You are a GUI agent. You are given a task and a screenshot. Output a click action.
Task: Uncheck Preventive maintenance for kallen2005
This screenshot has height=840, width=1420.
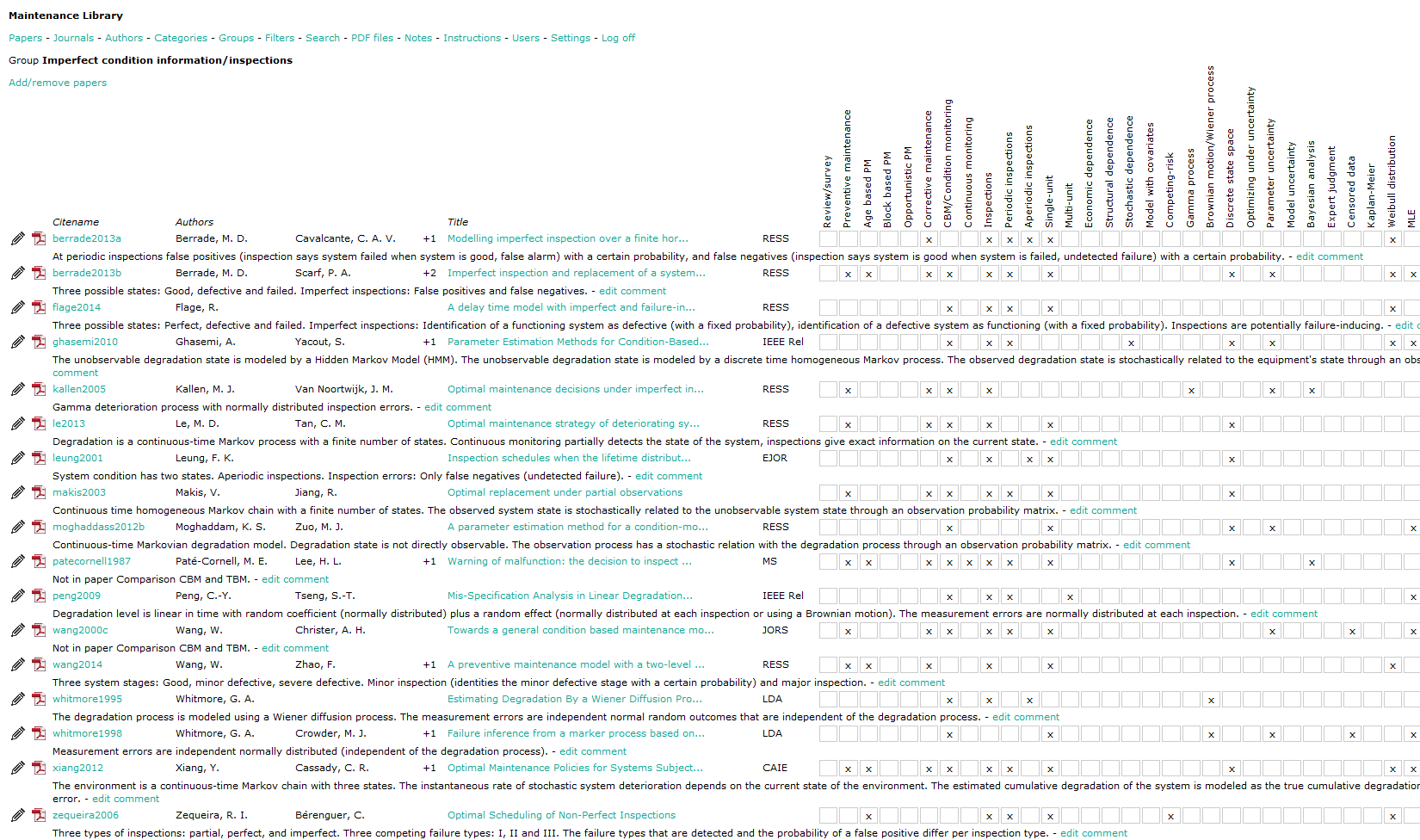848,390
